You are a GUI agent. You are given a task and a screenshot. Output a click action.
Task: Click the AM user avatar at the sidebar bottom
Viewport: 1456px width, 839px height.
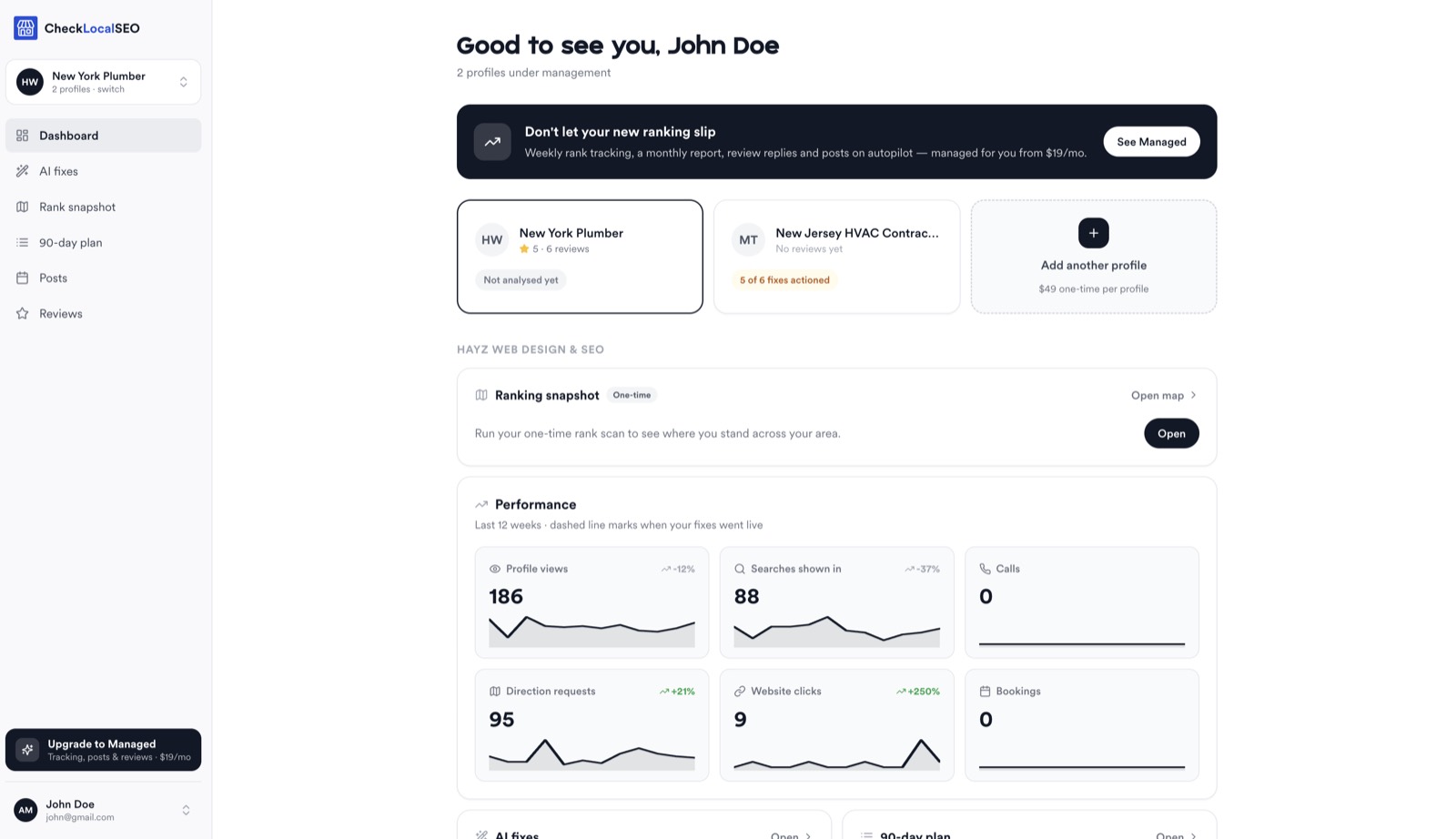[25, 810]
